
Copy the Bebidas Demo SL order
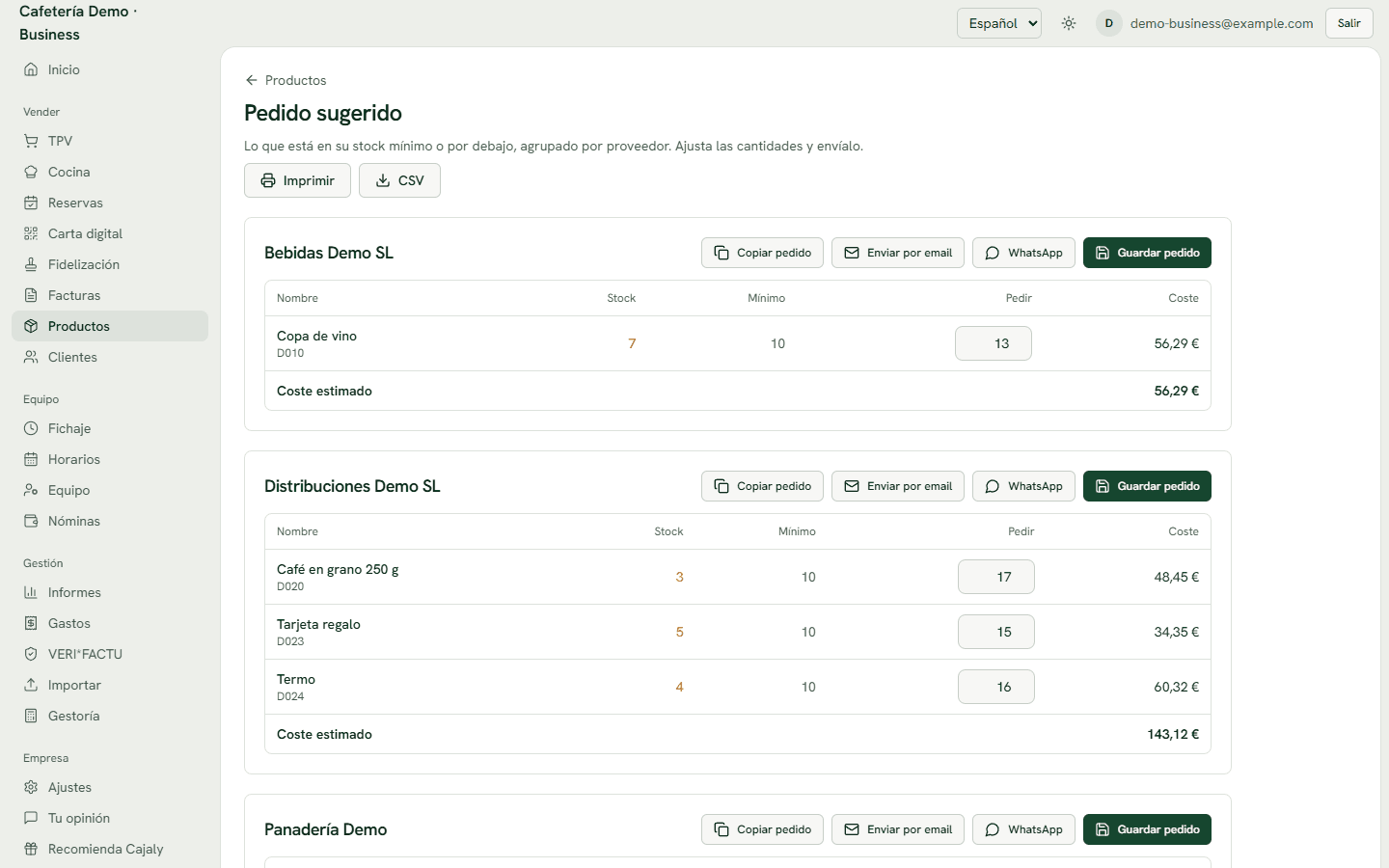tap(762, 253)
